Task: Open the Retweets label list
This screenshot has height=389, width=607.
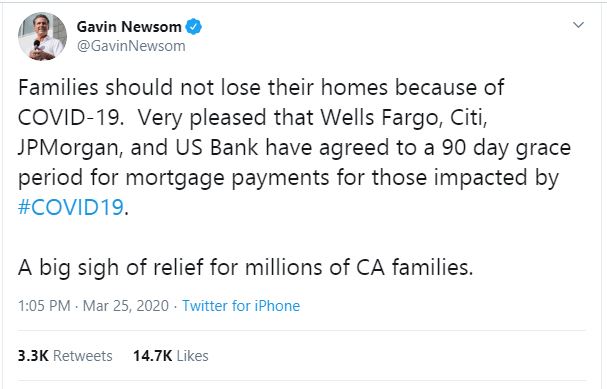Action: click(83, 356)
